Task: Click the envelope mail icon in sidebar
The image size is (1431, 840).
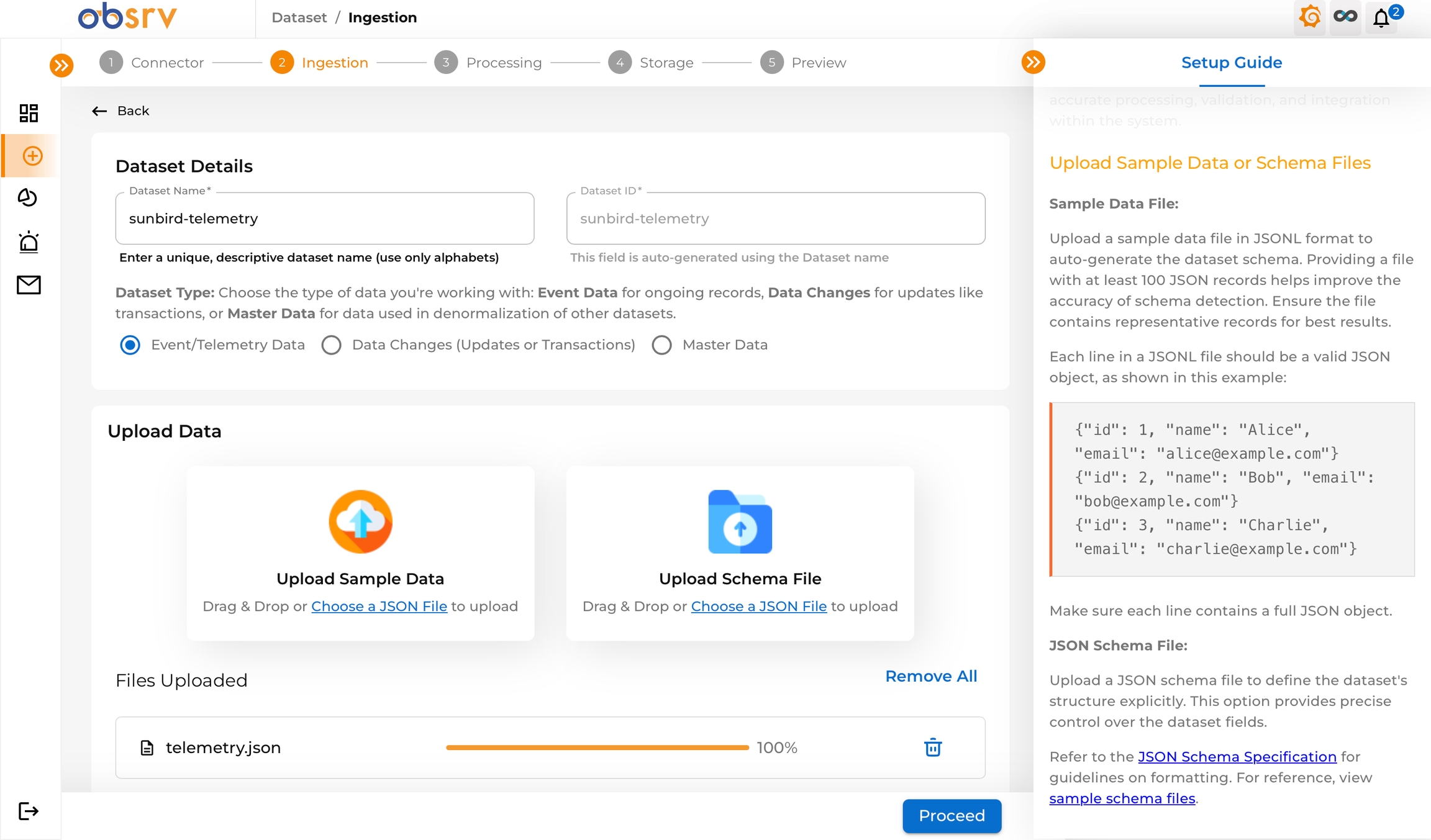Action: tap(29, 285)
